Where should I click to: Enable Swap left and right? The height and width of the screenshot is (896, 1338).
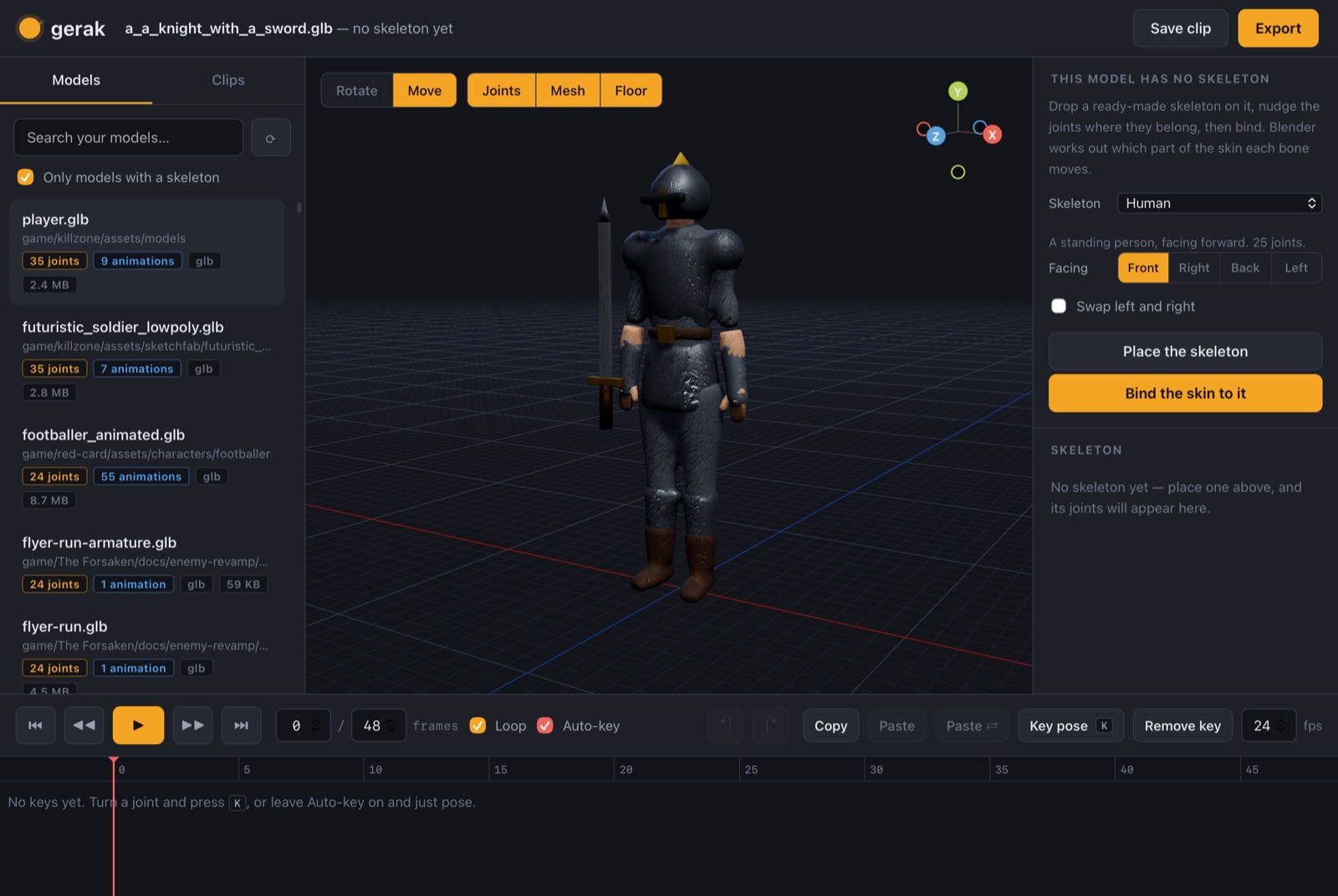[1059, 306]
